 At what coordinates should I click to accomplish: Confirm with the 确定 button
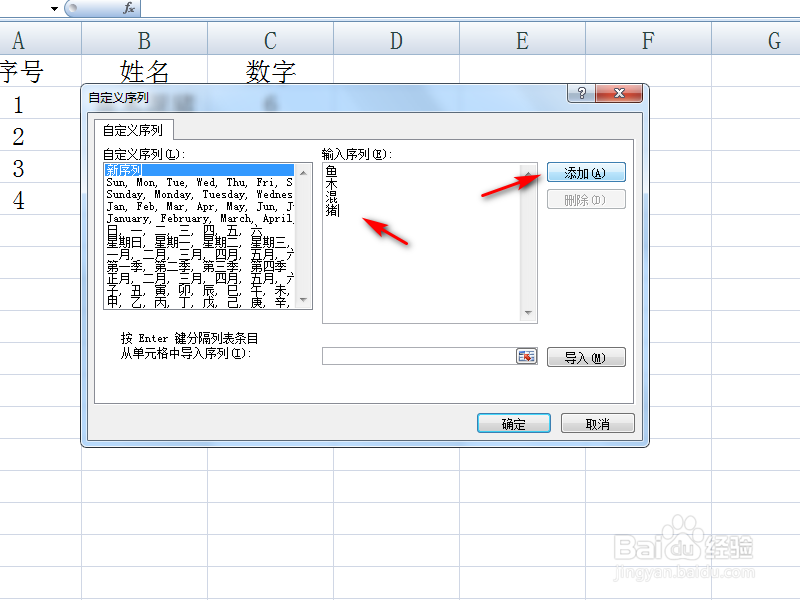coord(513,423)
